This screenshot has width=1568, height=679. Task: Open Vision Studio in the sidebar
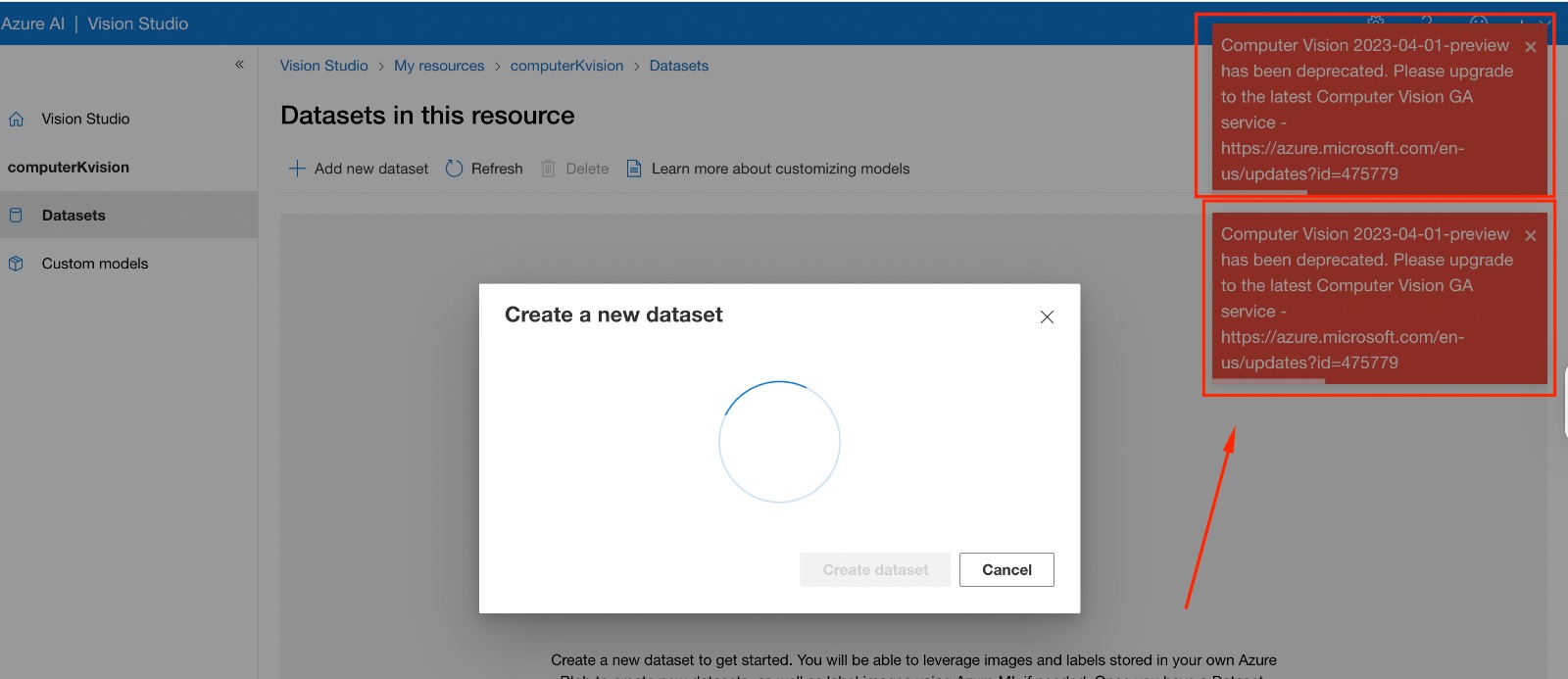pos(85,119)
